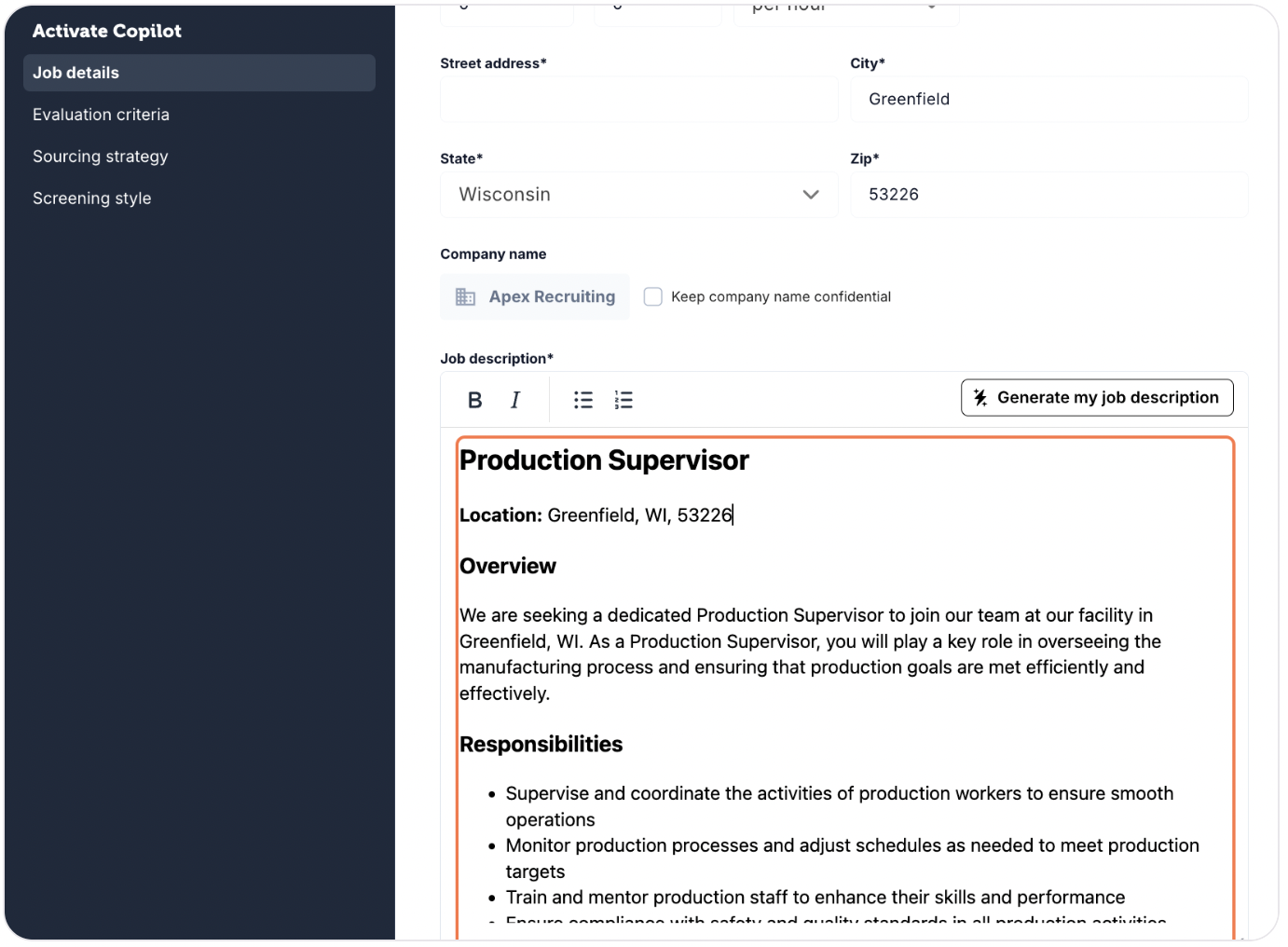Click the bullet starting 'Train and mentor'
The height and width of the screenshot is (947, 1288).
[x=815, y=898]
